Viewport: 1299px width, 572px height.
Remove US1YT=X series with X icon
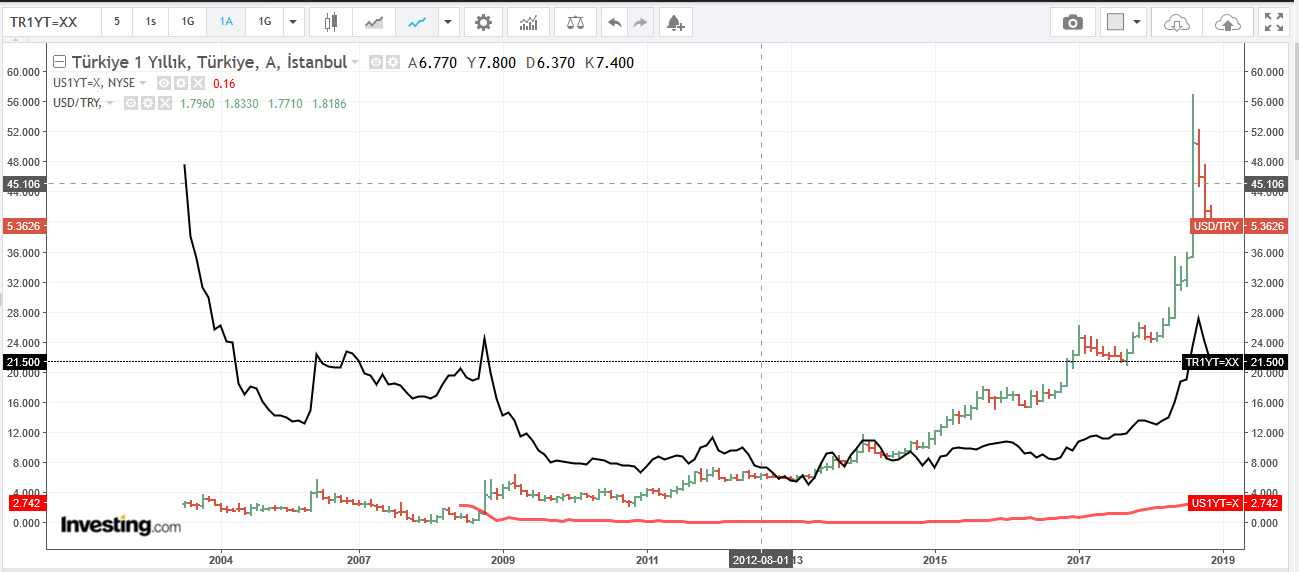[198, 83]
